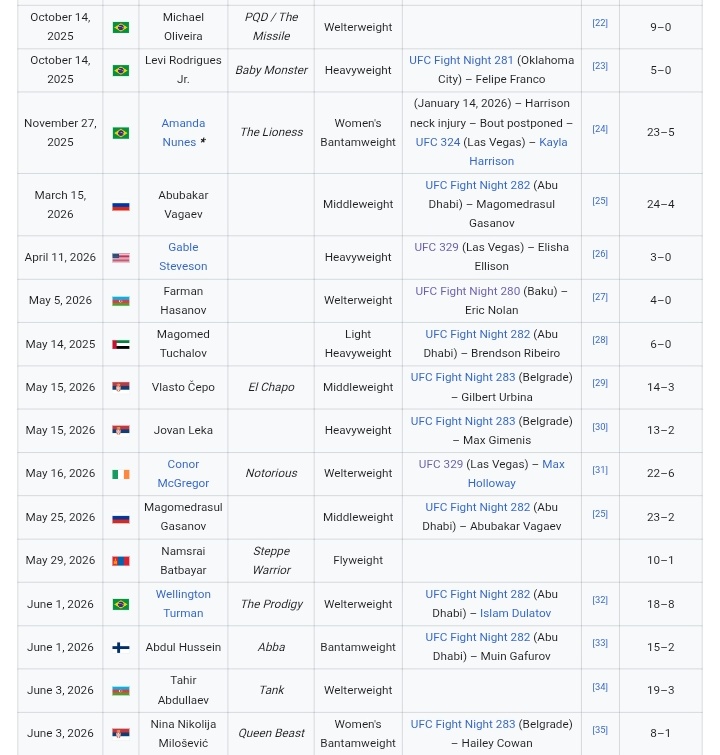Viewport: 720px width, 755px height.
Task: Click the UAE flag beside Magomed Tuchalov
Action: click(120, 344)
